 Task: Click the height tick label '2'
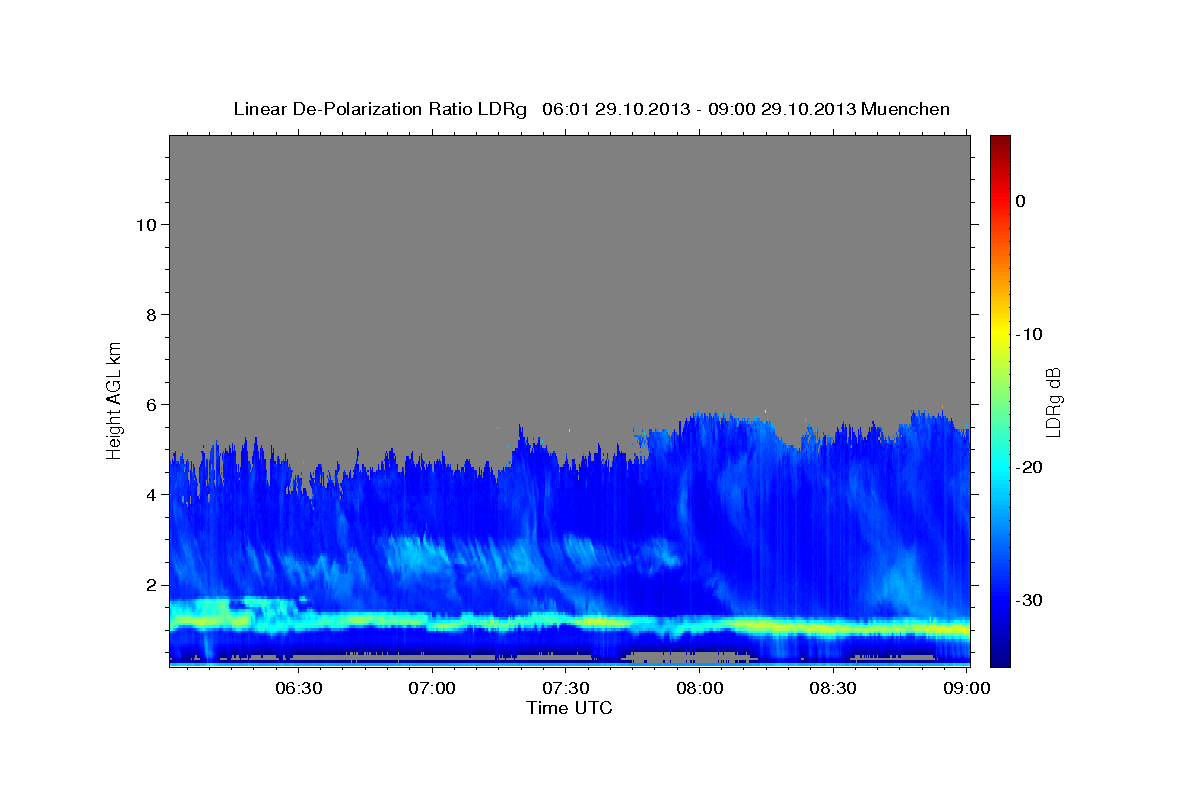[x=150, y=585]
